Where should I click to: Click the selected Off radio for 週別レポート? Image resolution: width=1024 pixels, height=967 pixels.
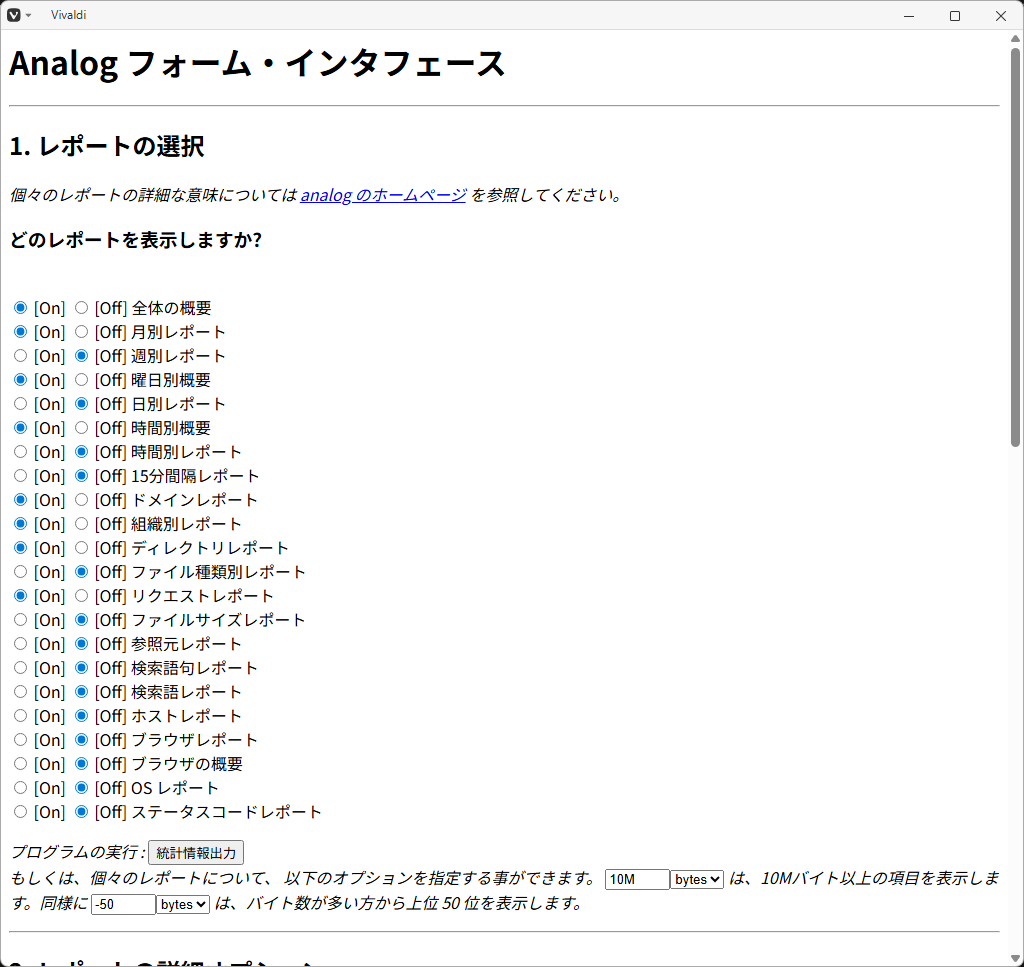(x=81, y=356)
